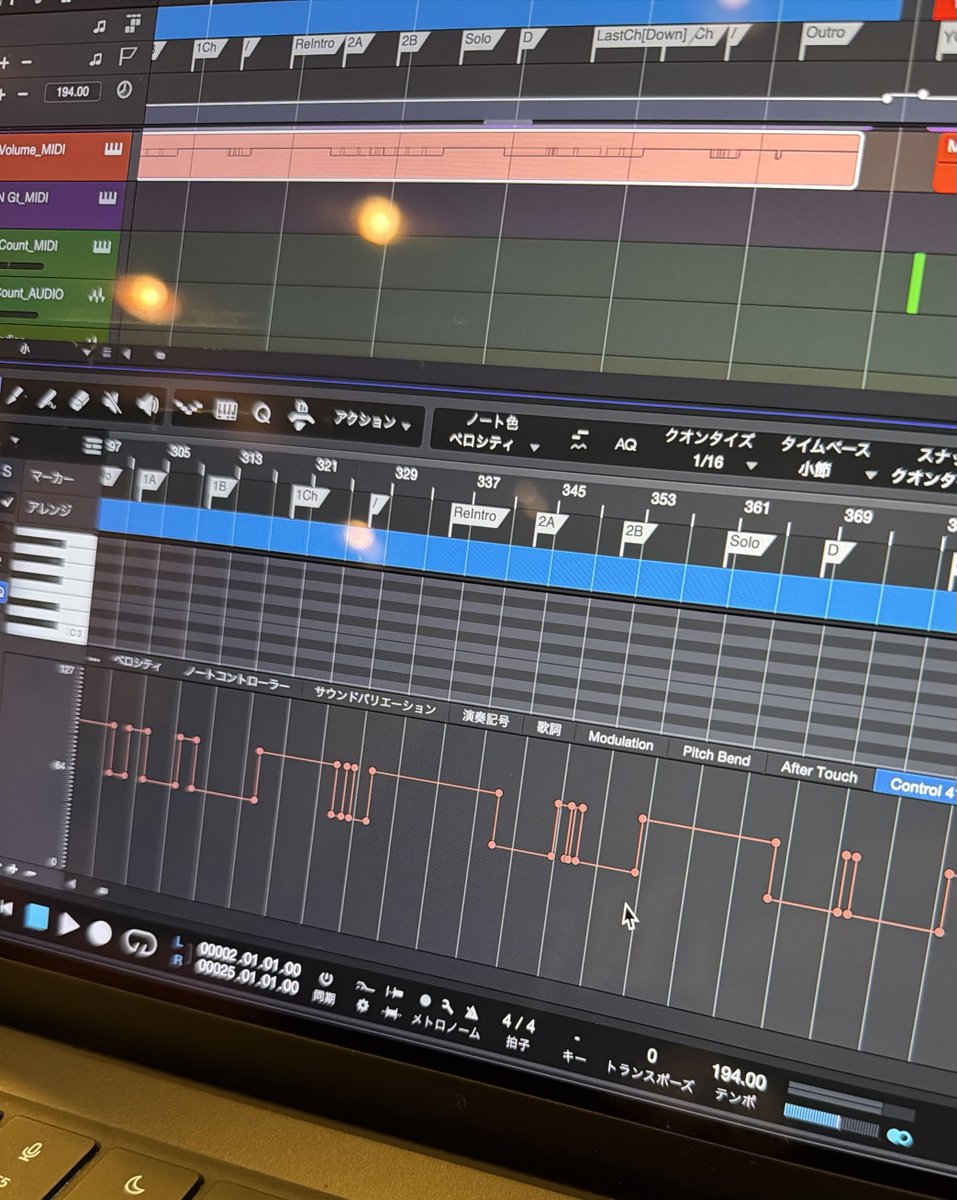Click the metronome settings wrench icon
The width and height of the screenshot is (957, 1200).
click(448, 1007)
